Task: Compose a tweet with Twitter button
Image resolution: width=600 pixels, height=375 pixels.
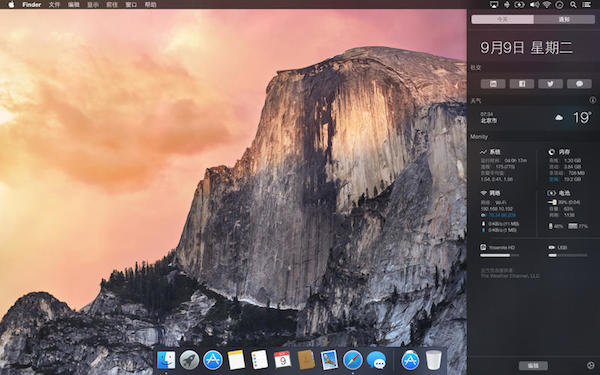Action: pos(550,84)
